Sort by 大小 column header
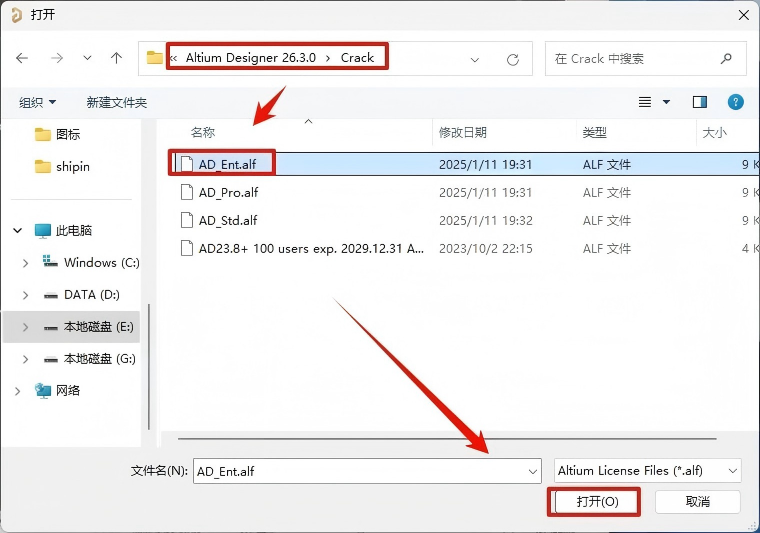 click(x=714, y=132)
